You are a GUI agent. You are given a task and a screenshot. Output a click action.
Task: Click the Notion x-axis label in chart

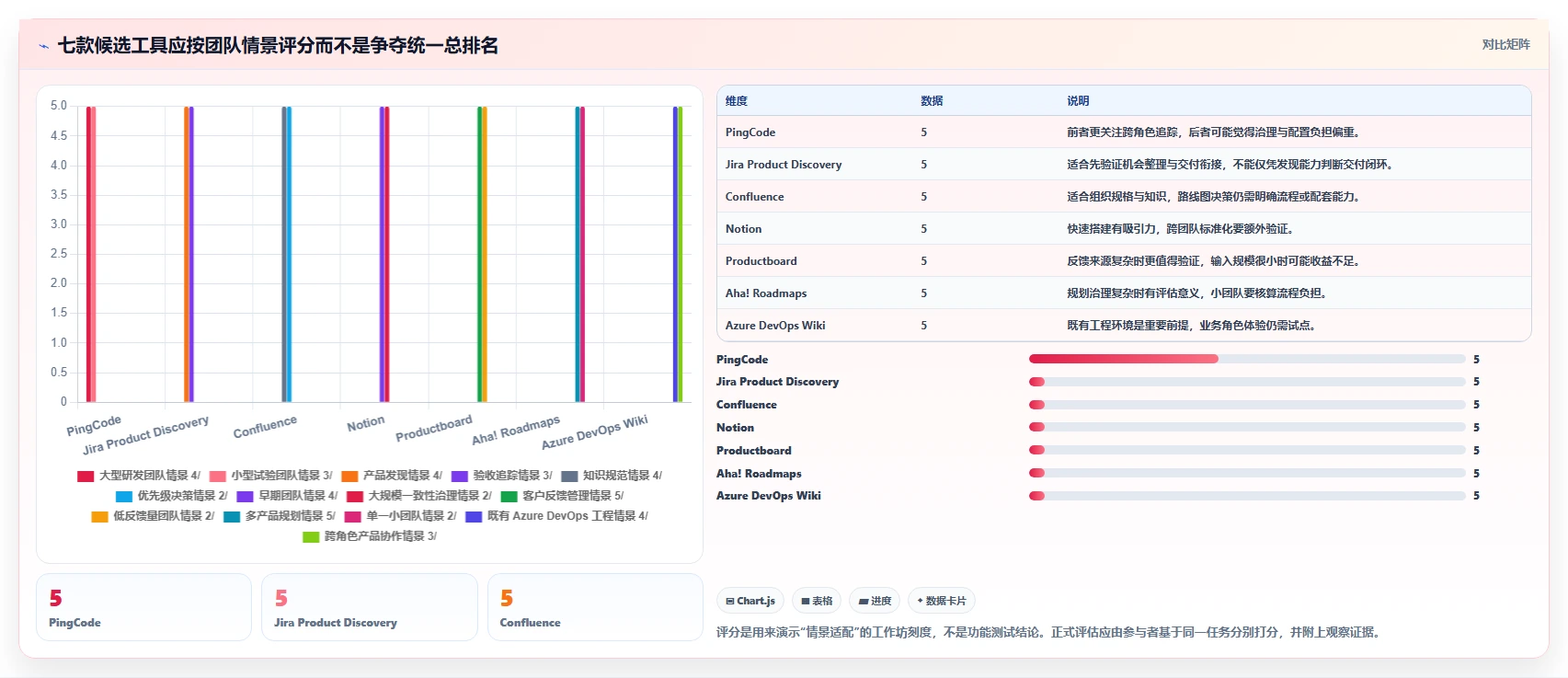366,424
